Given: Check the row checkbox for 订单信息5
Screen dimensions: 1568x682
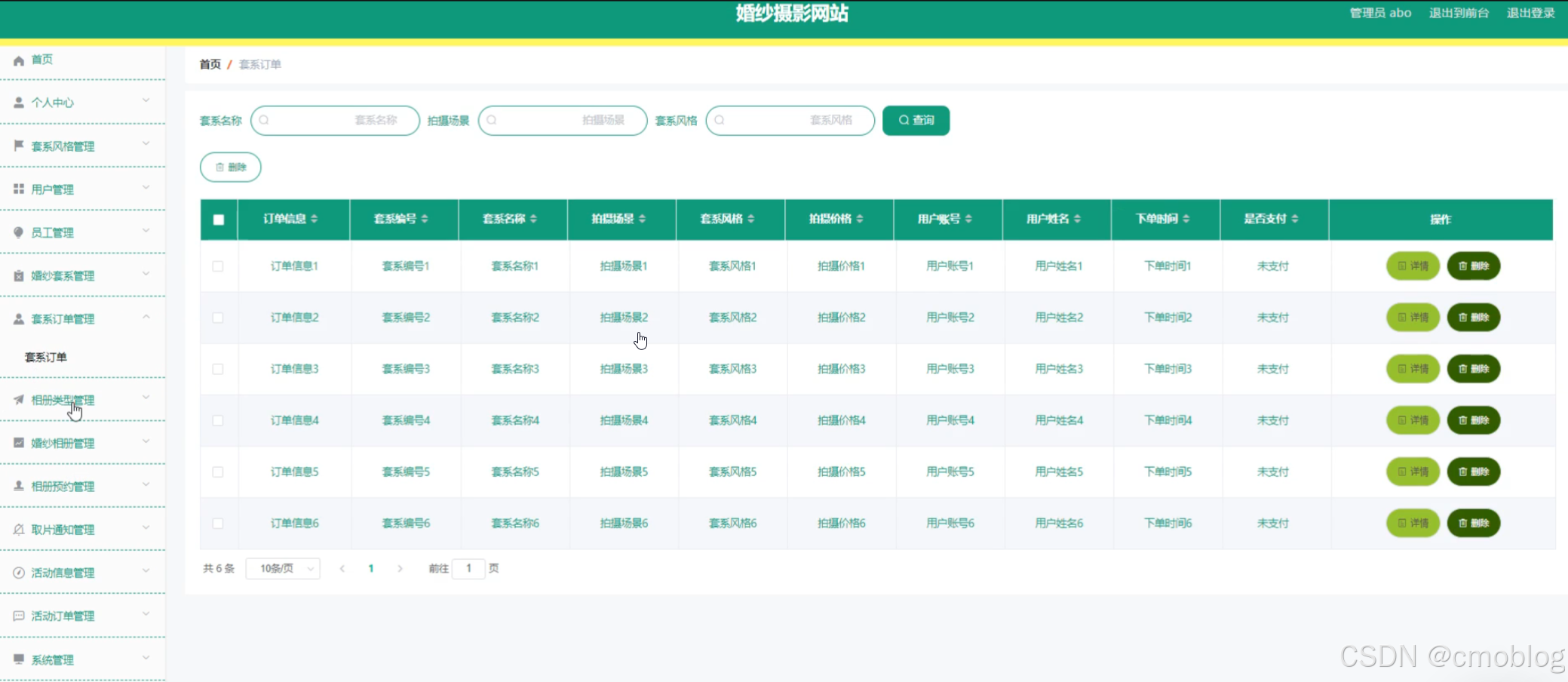Looking at the screenshot, I should coord(218,472).
